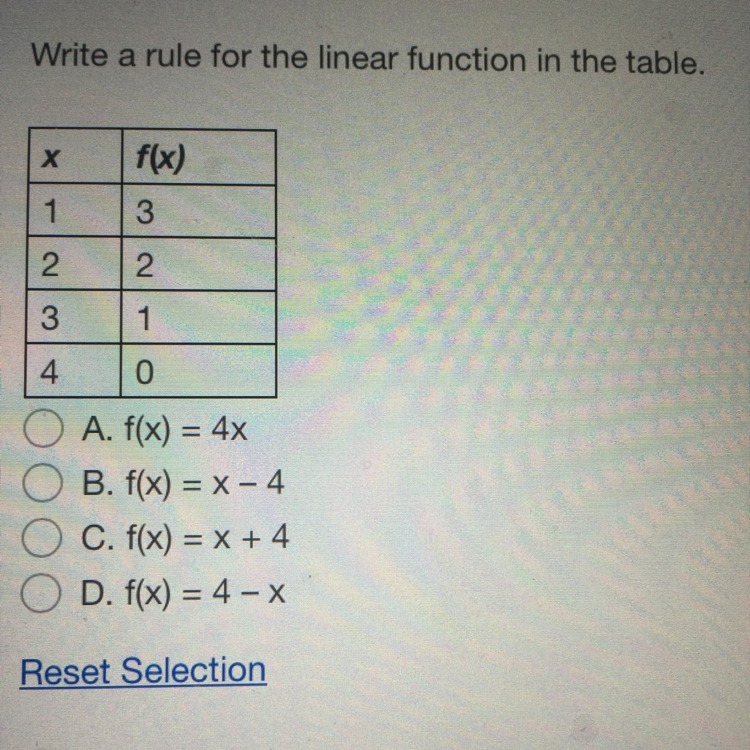Click answer text f(x) = 4 – x
Image resolution: width=750 pixels, height=750 pixels.
(x=205, y=594)
